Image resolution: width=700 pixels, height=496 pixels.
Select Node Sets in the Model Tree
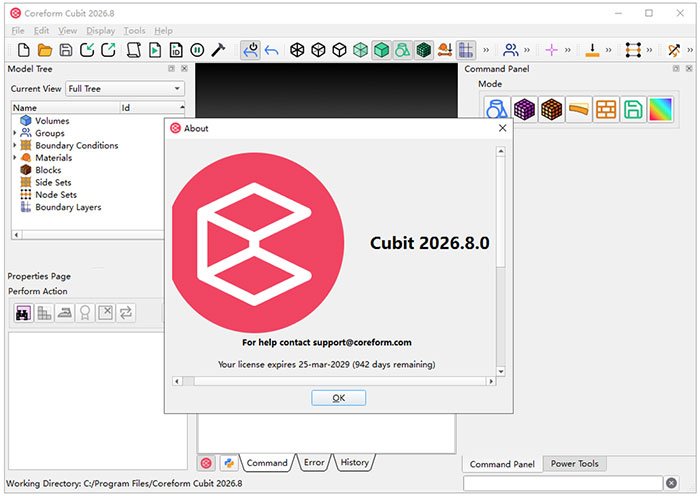[x=55, y=195]
